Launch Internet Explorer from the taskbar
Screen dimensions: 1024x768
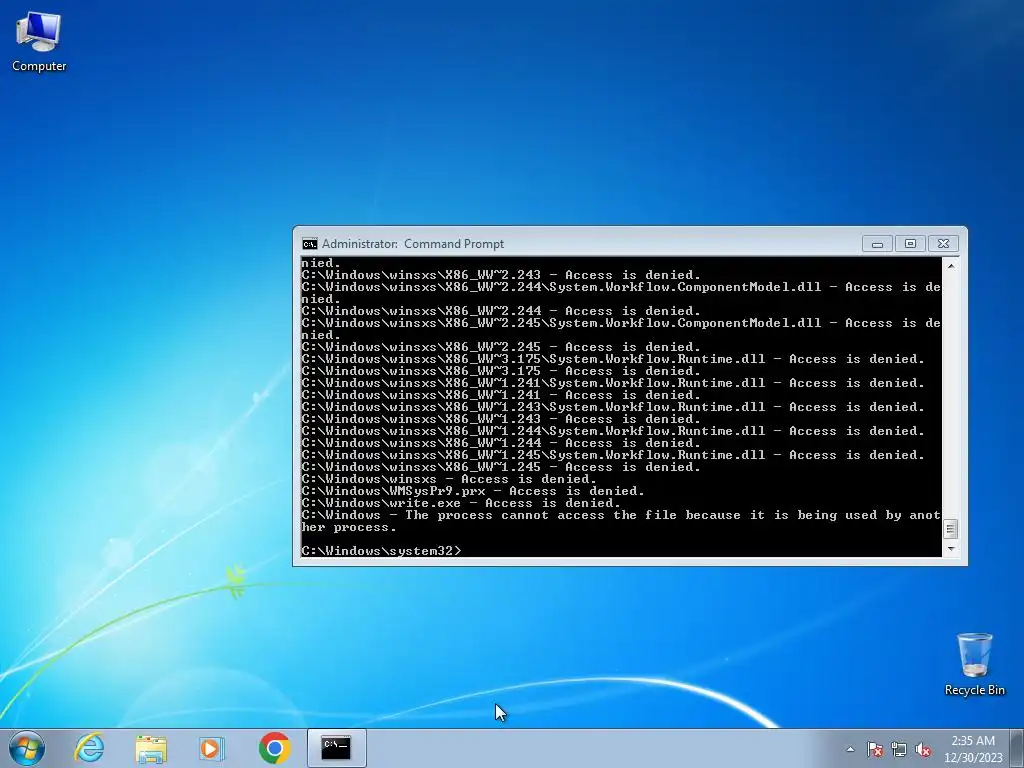(x=89, y=748)
